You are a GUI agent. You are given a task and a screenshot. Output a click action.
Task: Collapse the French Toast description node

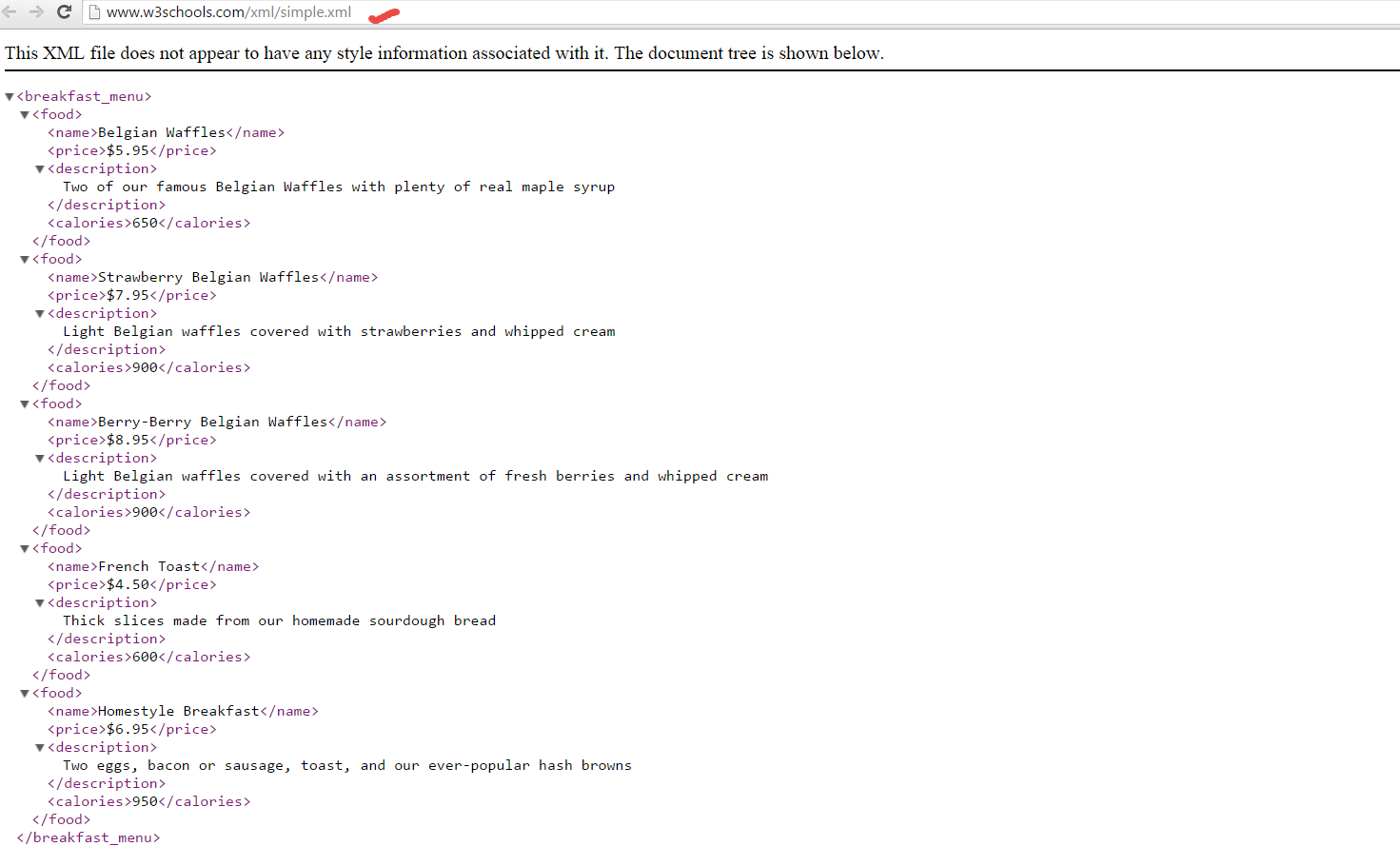(39, 601)
